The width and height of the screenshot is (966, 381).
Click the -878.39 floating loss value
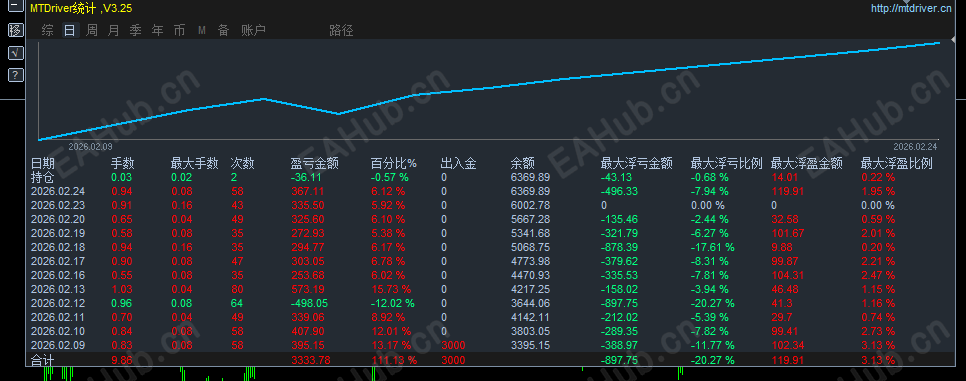pyautogui.click(x=619, y=247)
